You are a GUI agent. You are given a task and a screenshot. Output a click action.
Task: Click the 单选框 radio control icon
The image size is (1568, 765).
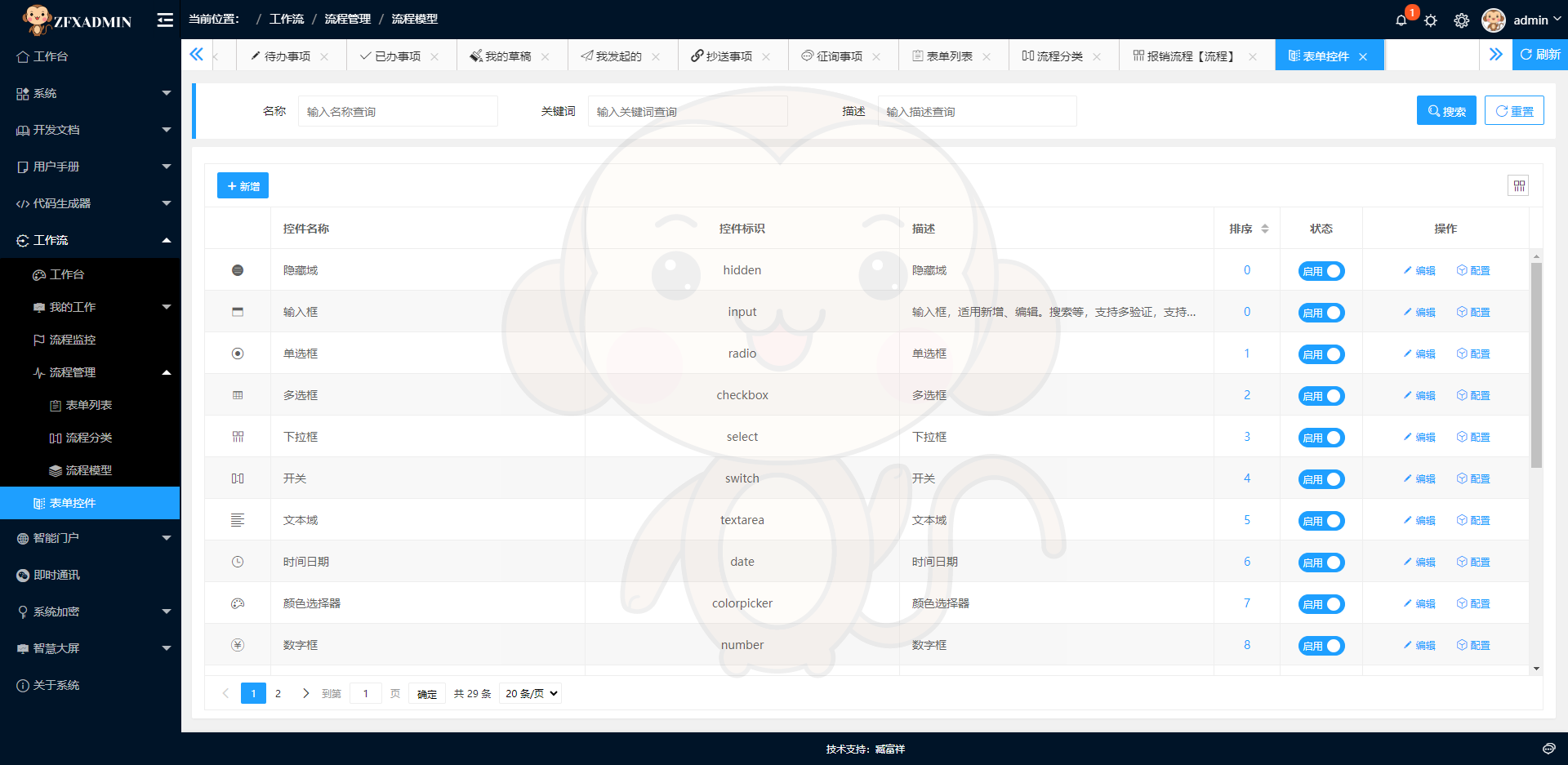[238, 354]
